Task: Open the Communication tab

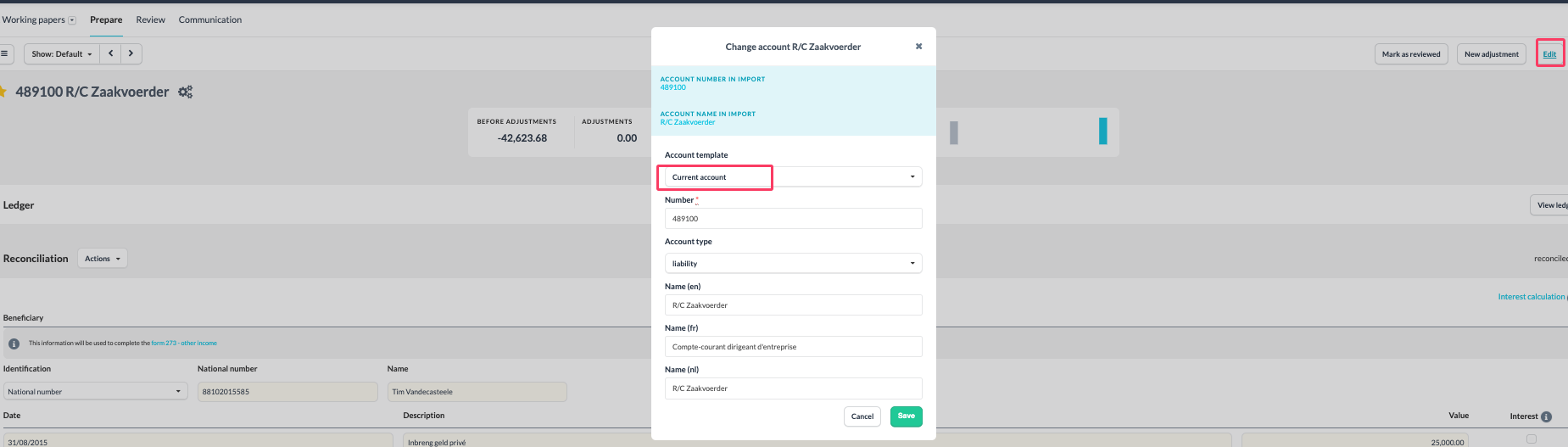Action: [x=209, y=20]
